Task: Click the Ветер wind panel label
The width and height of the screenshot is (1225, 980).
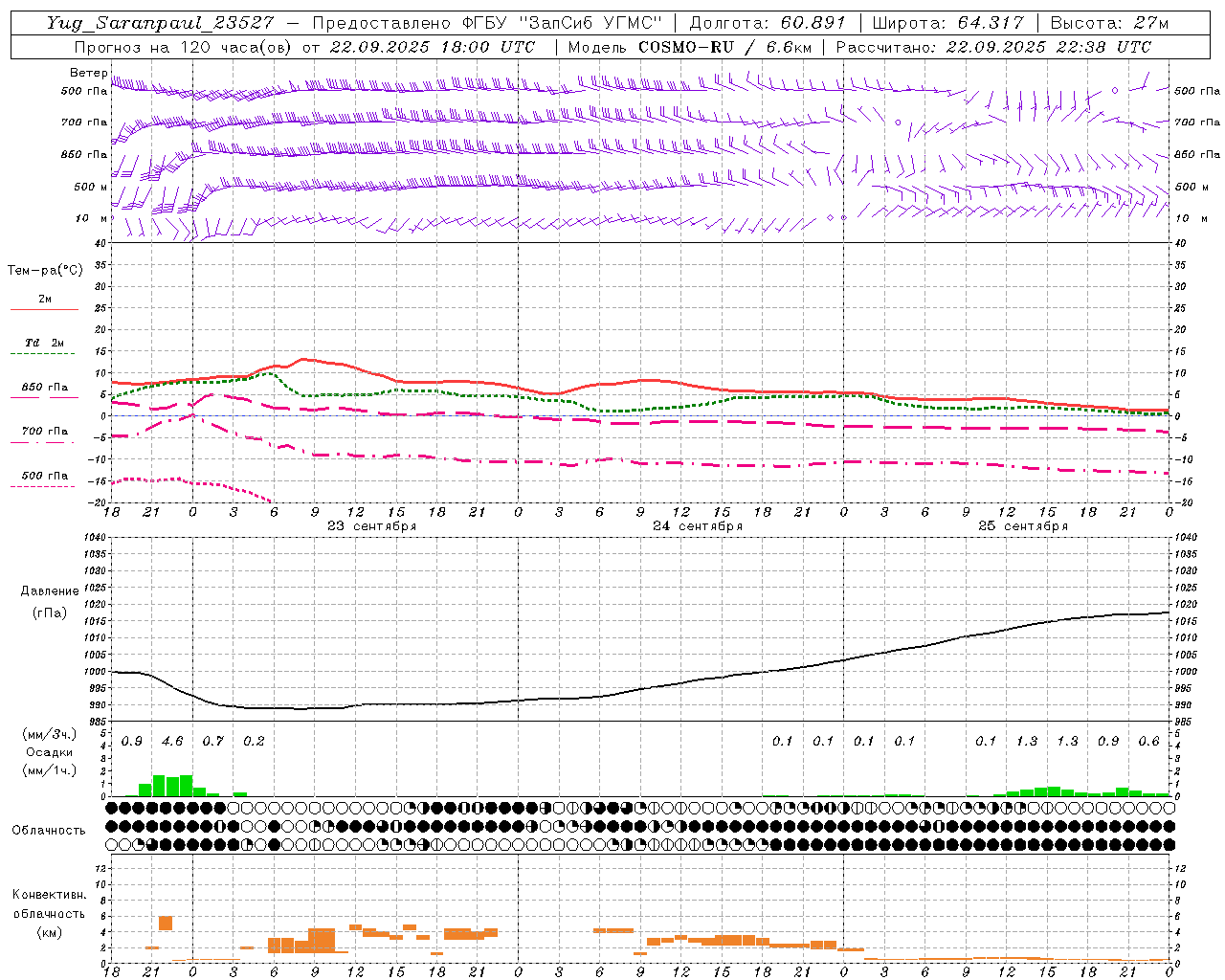Action: [88, 73]
